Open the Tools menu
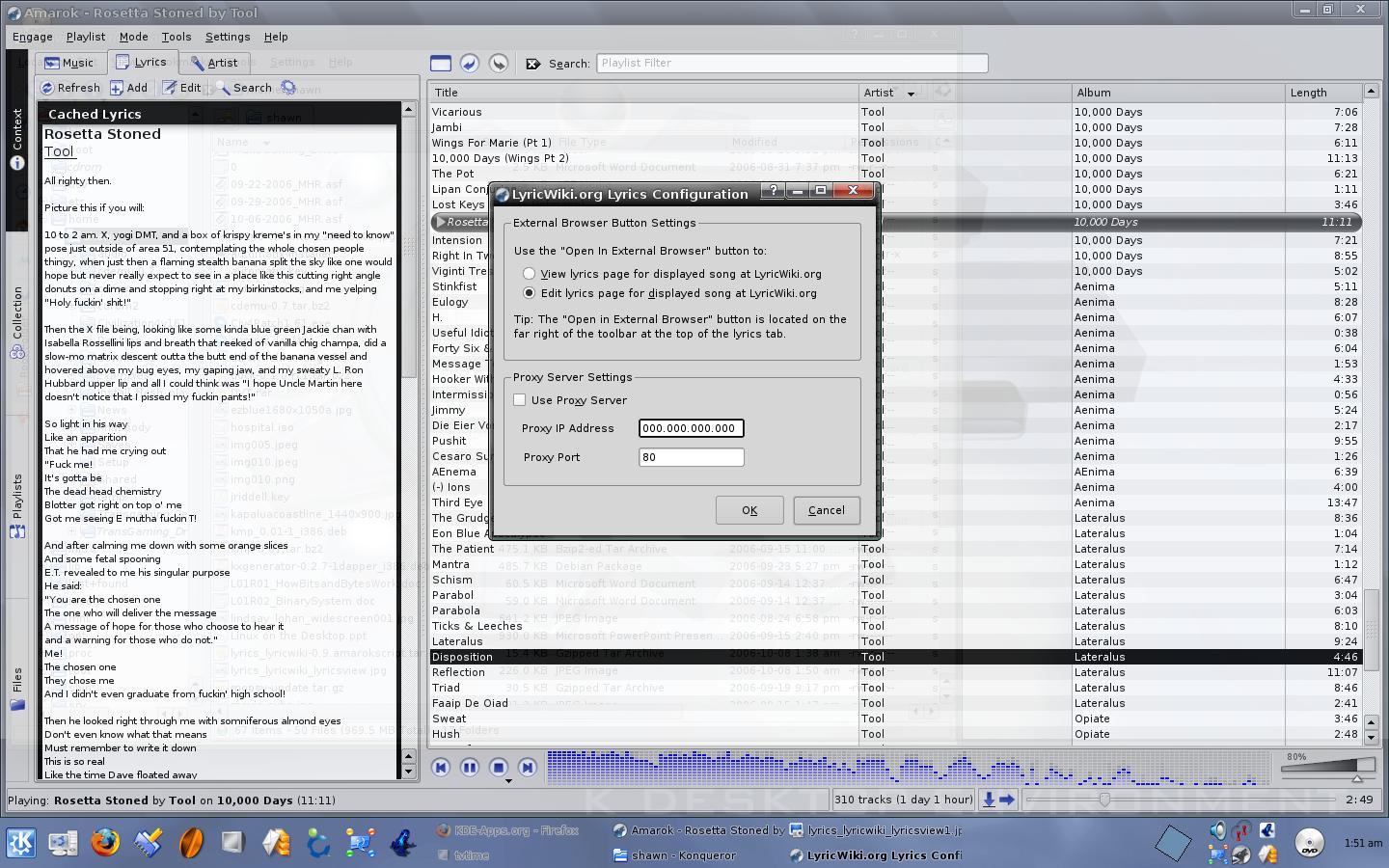 tap(177, 37)
